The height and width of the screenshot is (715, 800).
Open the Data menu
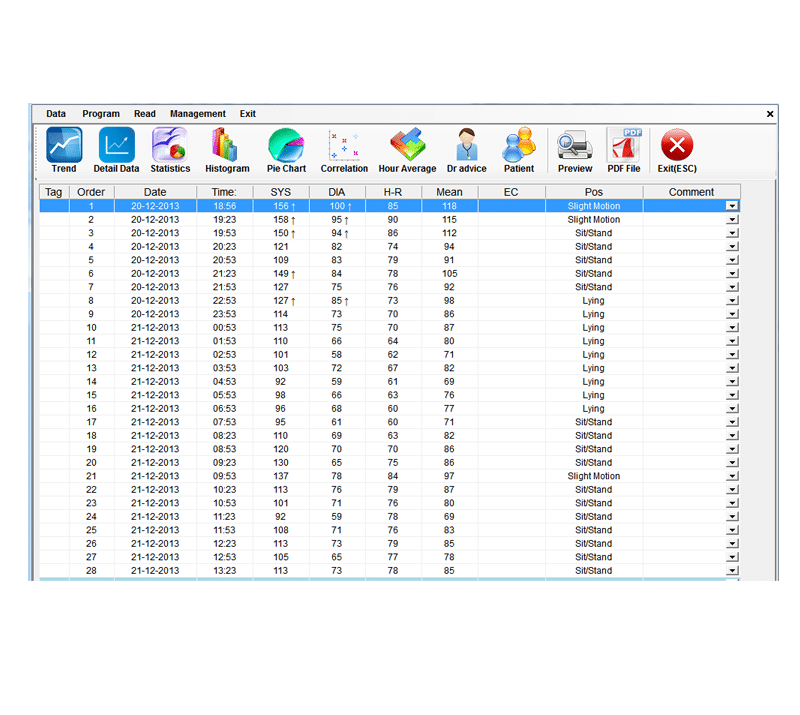pos(56,114)
